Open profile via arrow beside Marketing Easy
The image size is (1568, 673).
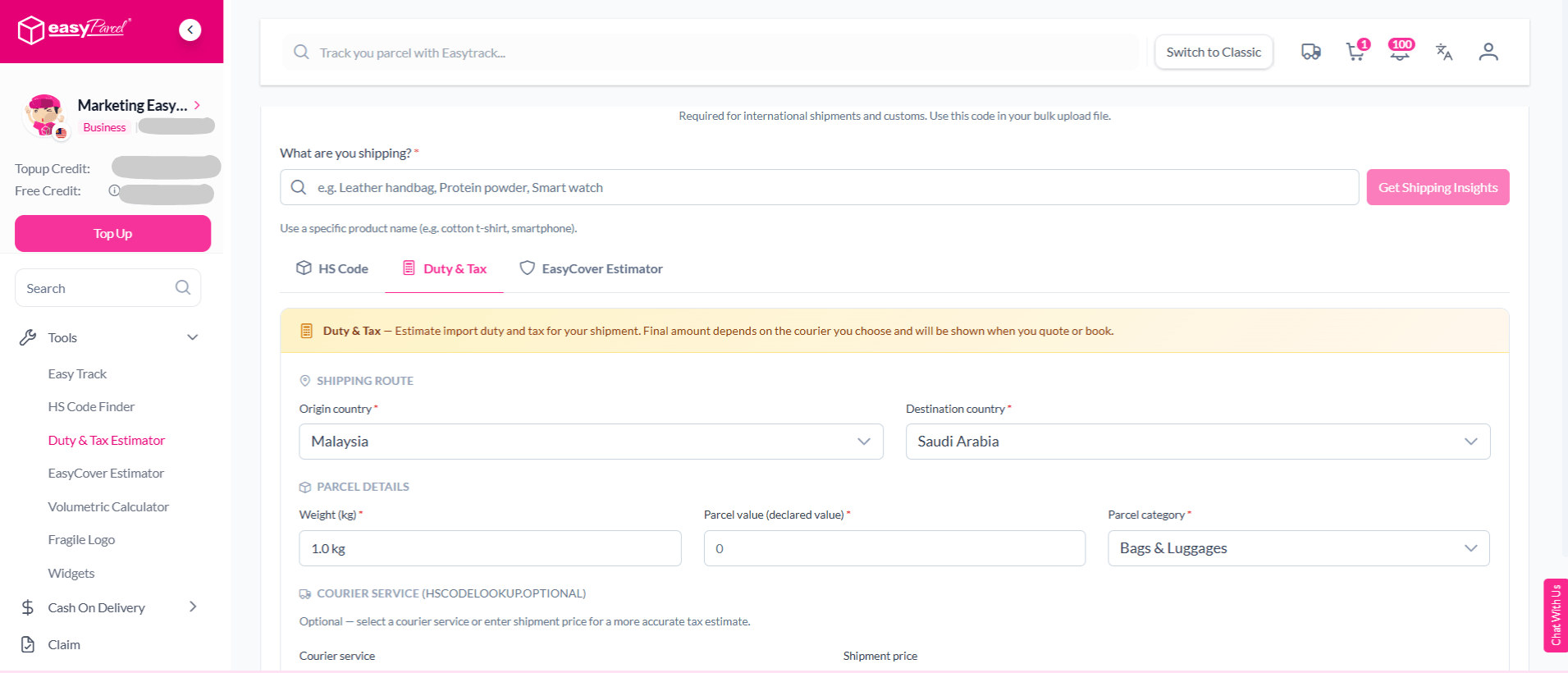click(x=197, y=105)
